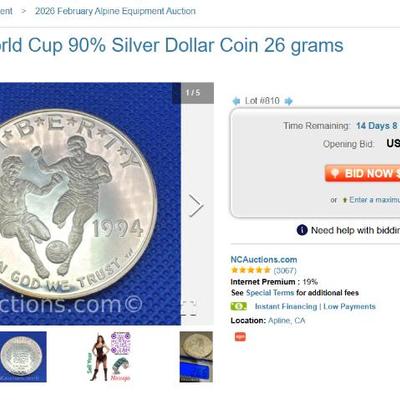Click the green Instant Financing dollar icon
The height and width of the screenshot is (400, 400).
point(239,306)
